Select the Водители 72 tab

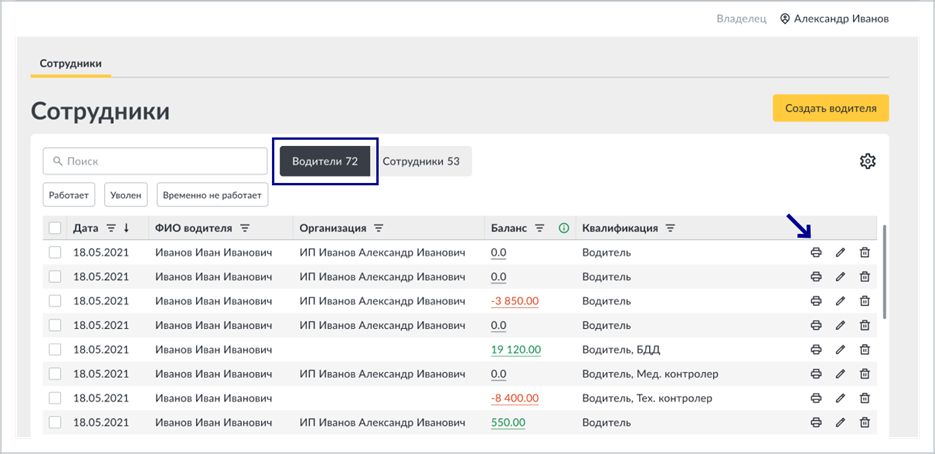(x=325, y=161)
